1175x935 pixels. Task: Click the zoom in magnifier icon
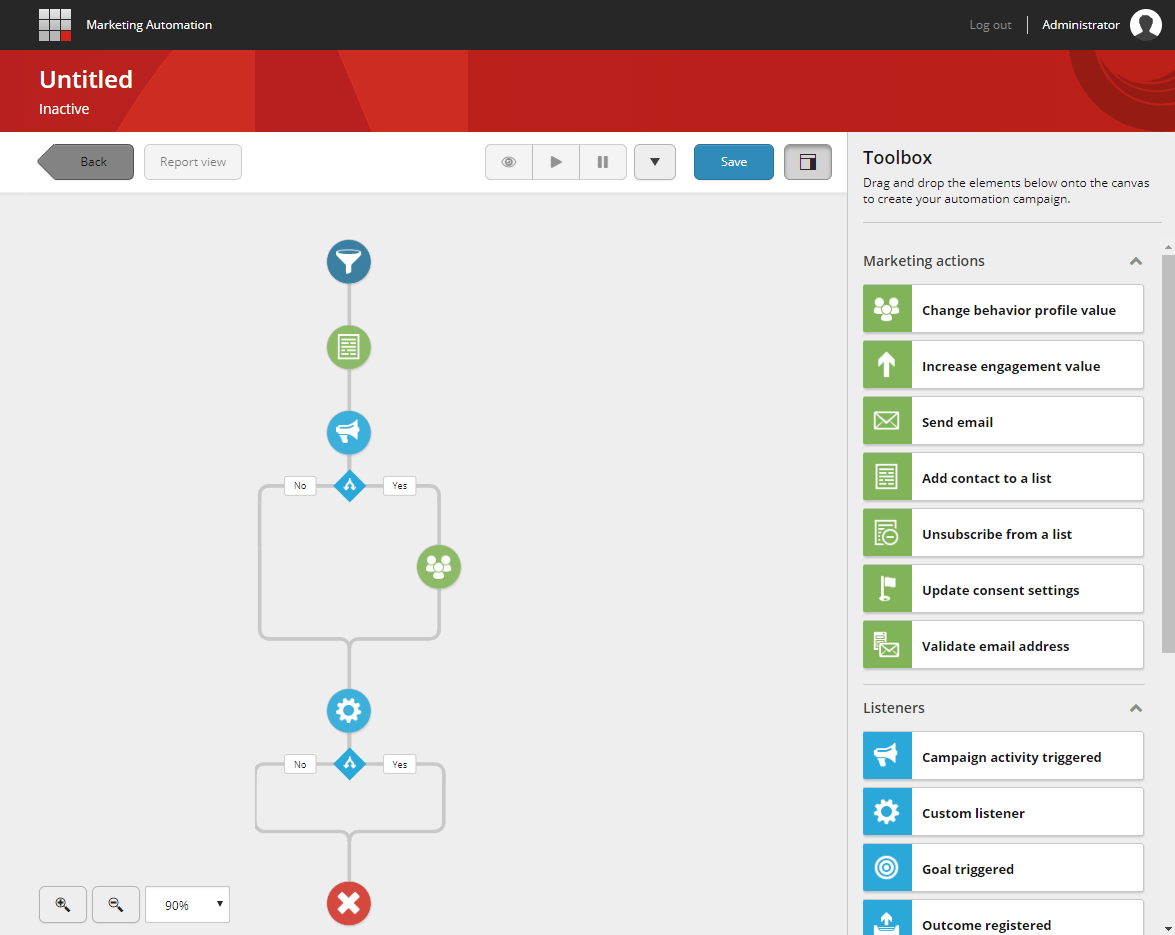click(62, 904)
